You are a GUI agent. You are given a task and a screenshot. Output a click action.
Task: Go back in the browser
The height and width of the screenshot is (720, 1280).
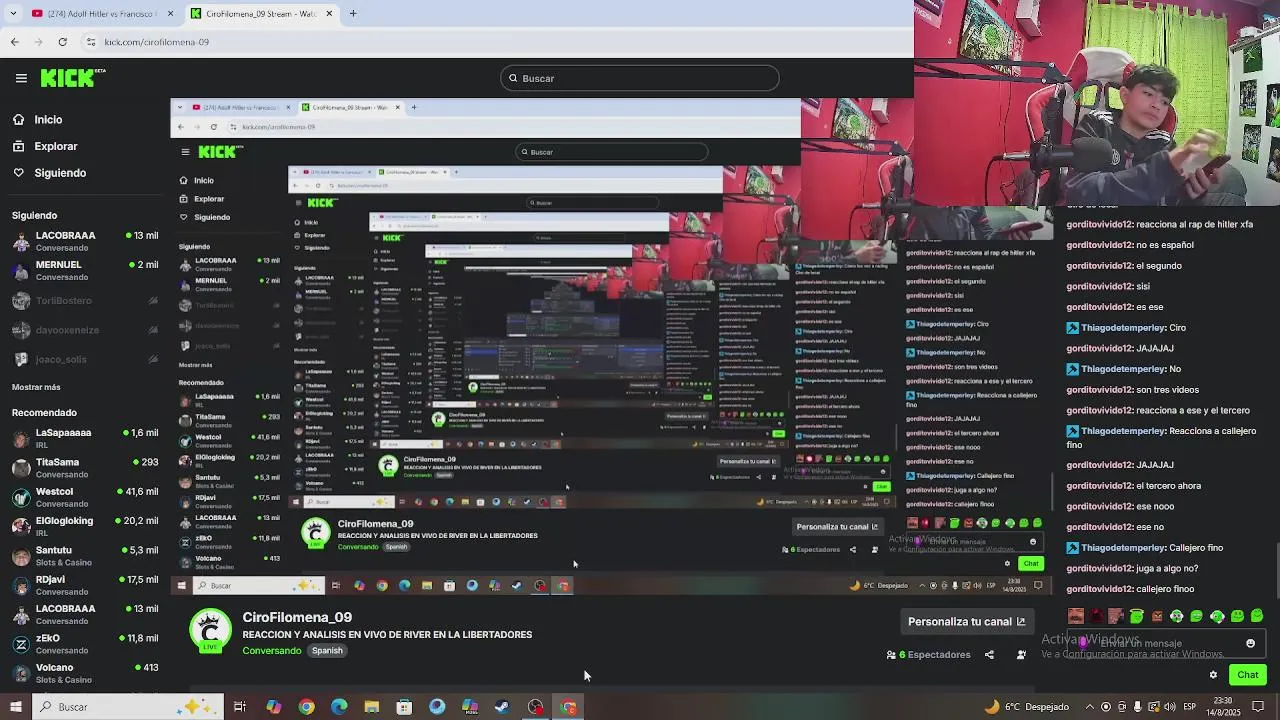(14, 42)
